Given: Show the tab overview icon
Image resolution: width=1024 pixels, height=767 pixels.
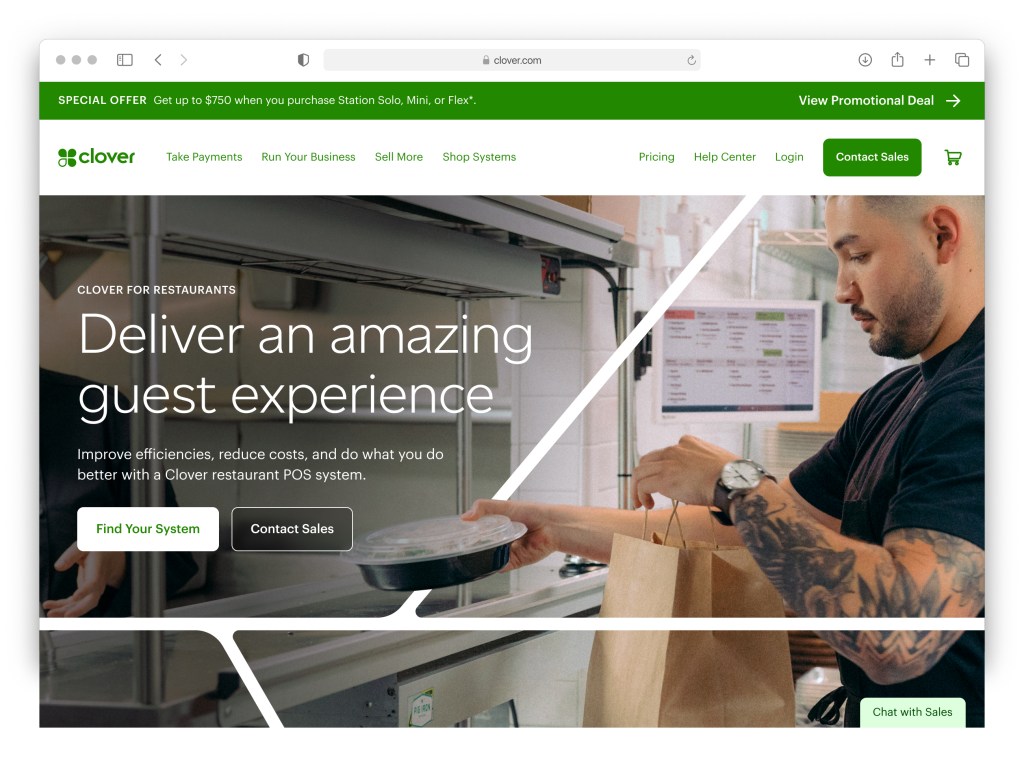Looking at the screenshot, I should pos(962,60).
